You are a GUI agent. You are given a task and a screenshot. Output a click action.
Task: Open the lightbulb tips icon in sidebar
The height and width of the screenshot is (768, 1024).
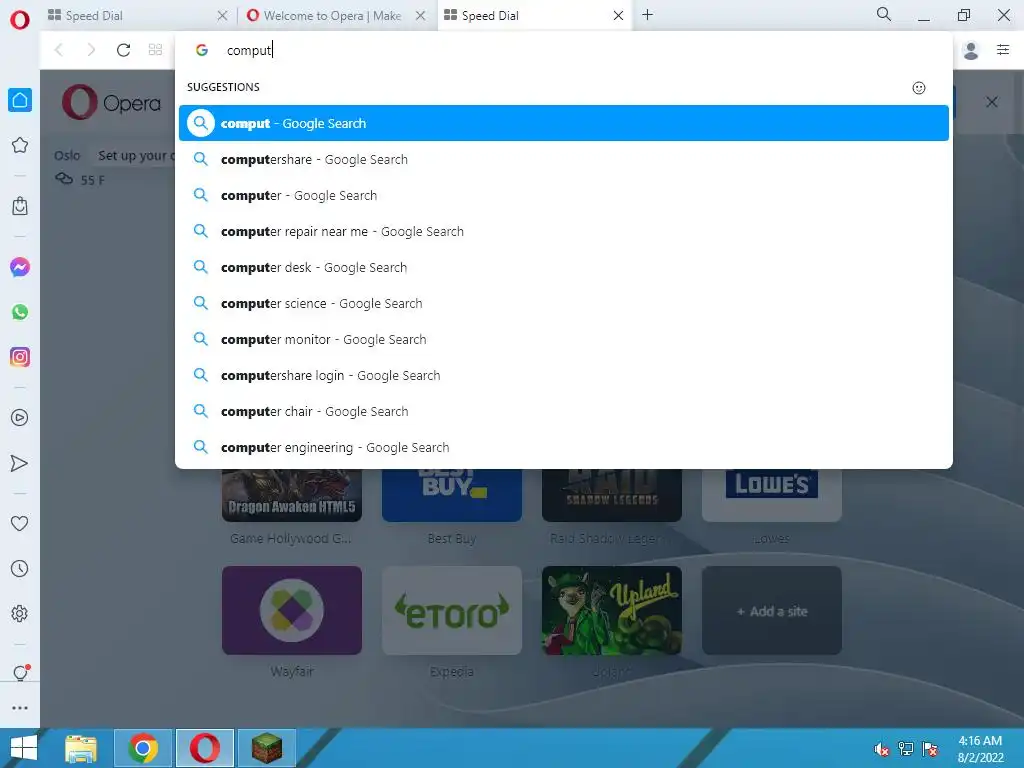pyautogui.click(x=20, y=673)
